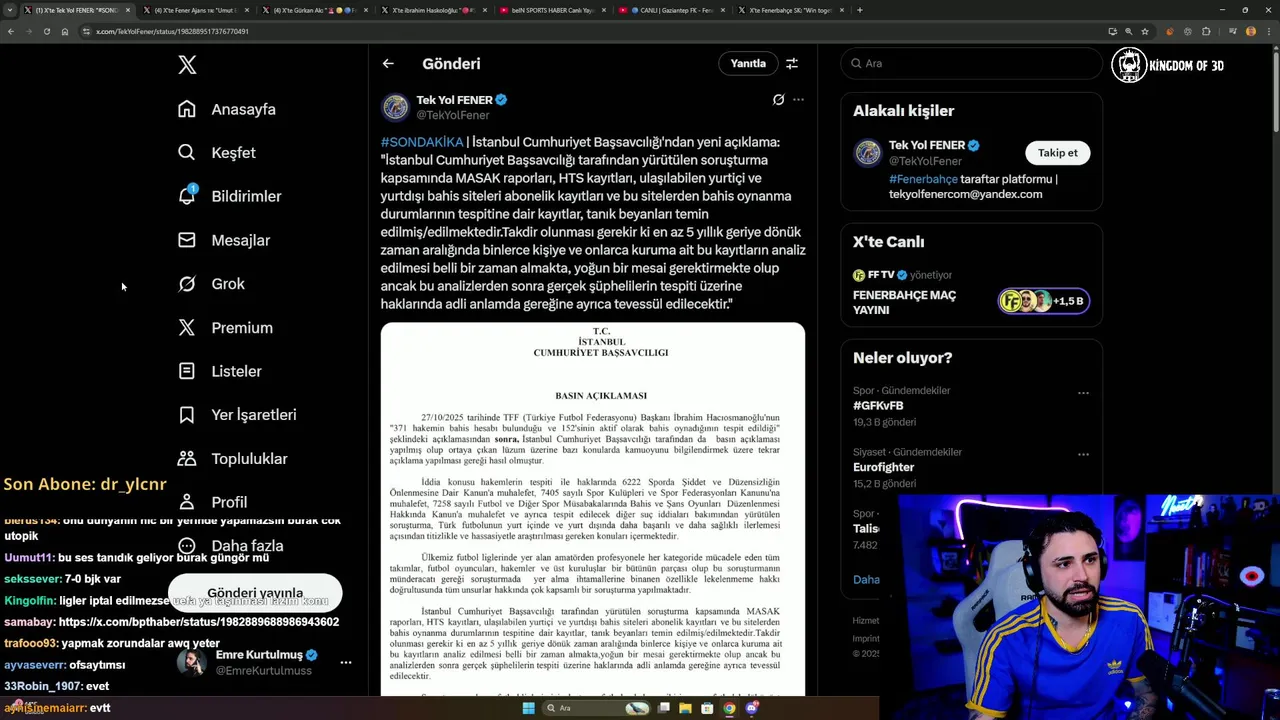Open Microsoft Store from the taskbar
This screenshot has height=720, width=1280.
[x=707, y=708]
